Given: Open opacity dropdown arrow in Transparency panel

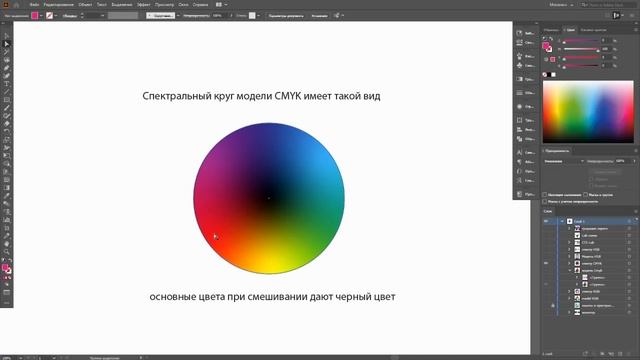Looking at the screenshot, I should [x=635, y=161].
